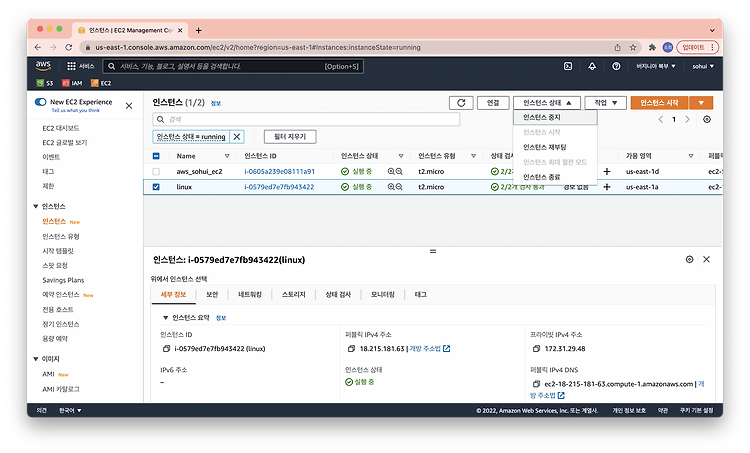Close the instance details panel

pyautogui.click(x=706, y=259)
